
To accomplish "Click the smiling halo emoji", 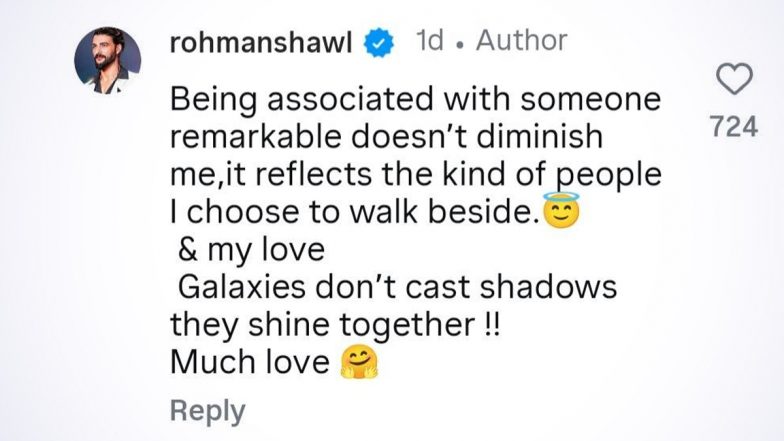I will [562, 212].
